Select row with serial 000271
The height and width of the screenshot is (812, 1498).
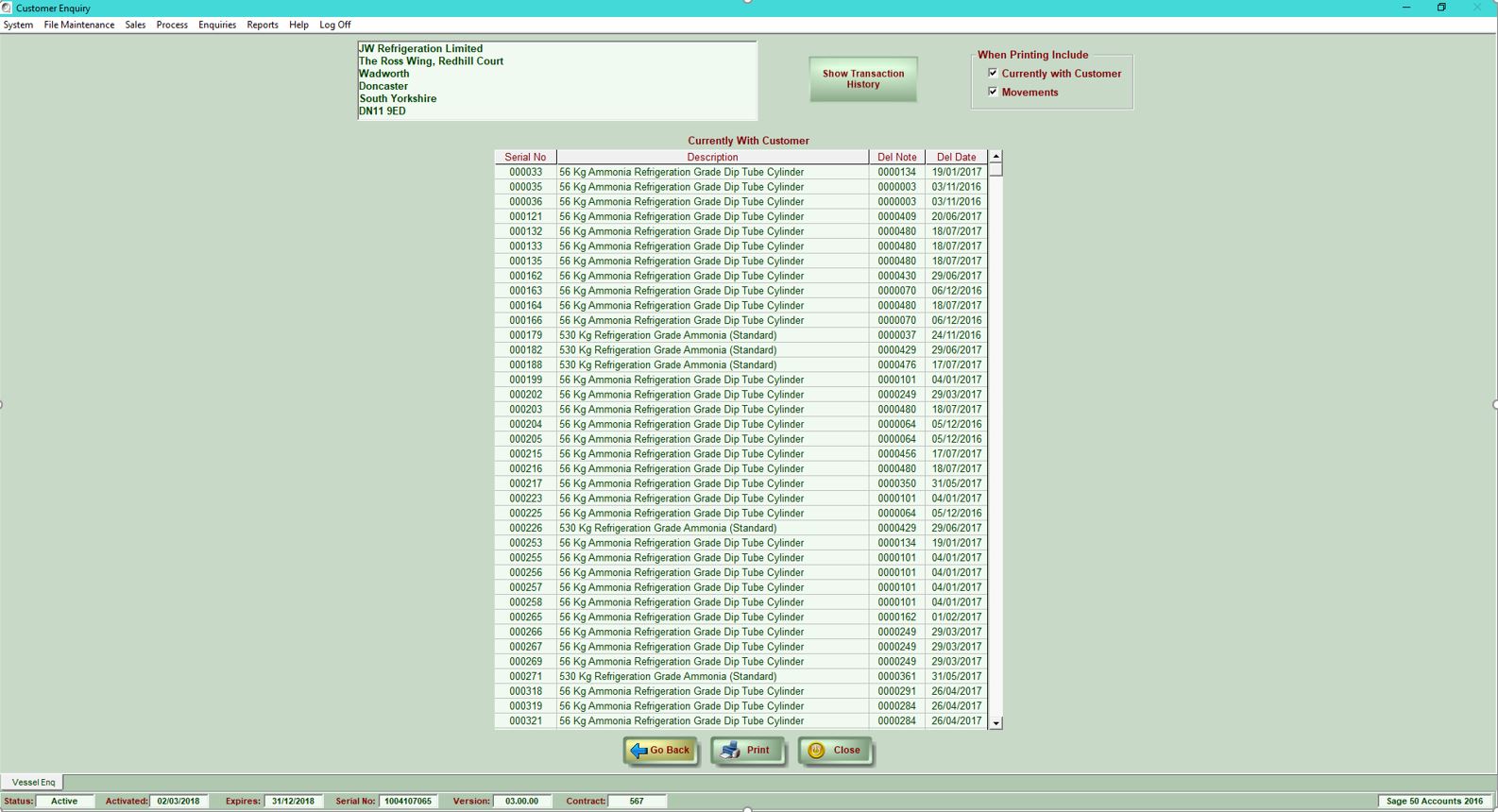pos(740,676)
